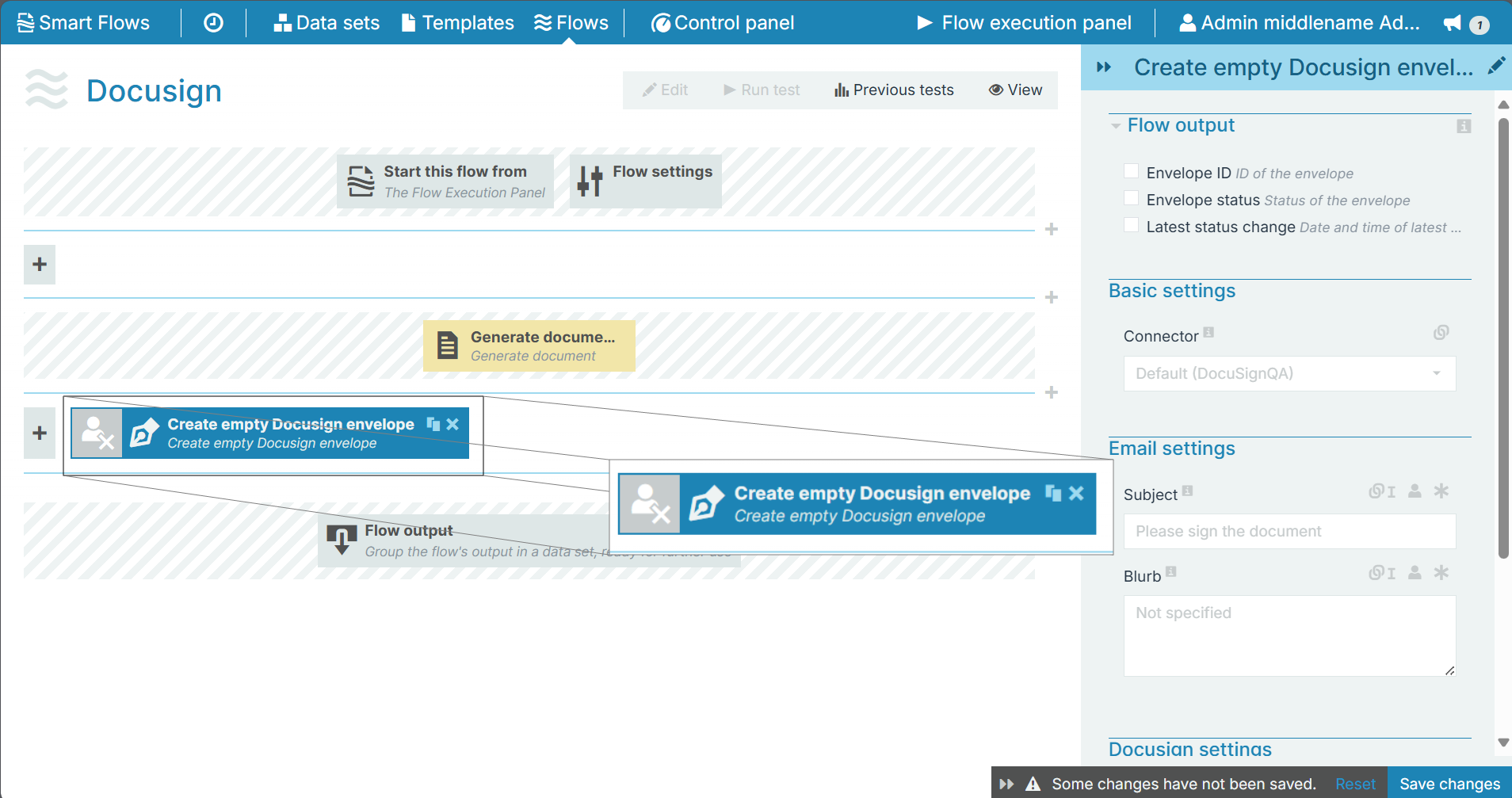Check the Envelope status option
The width and height of the screenshot is (1512, 798).
click(1131, 197)
